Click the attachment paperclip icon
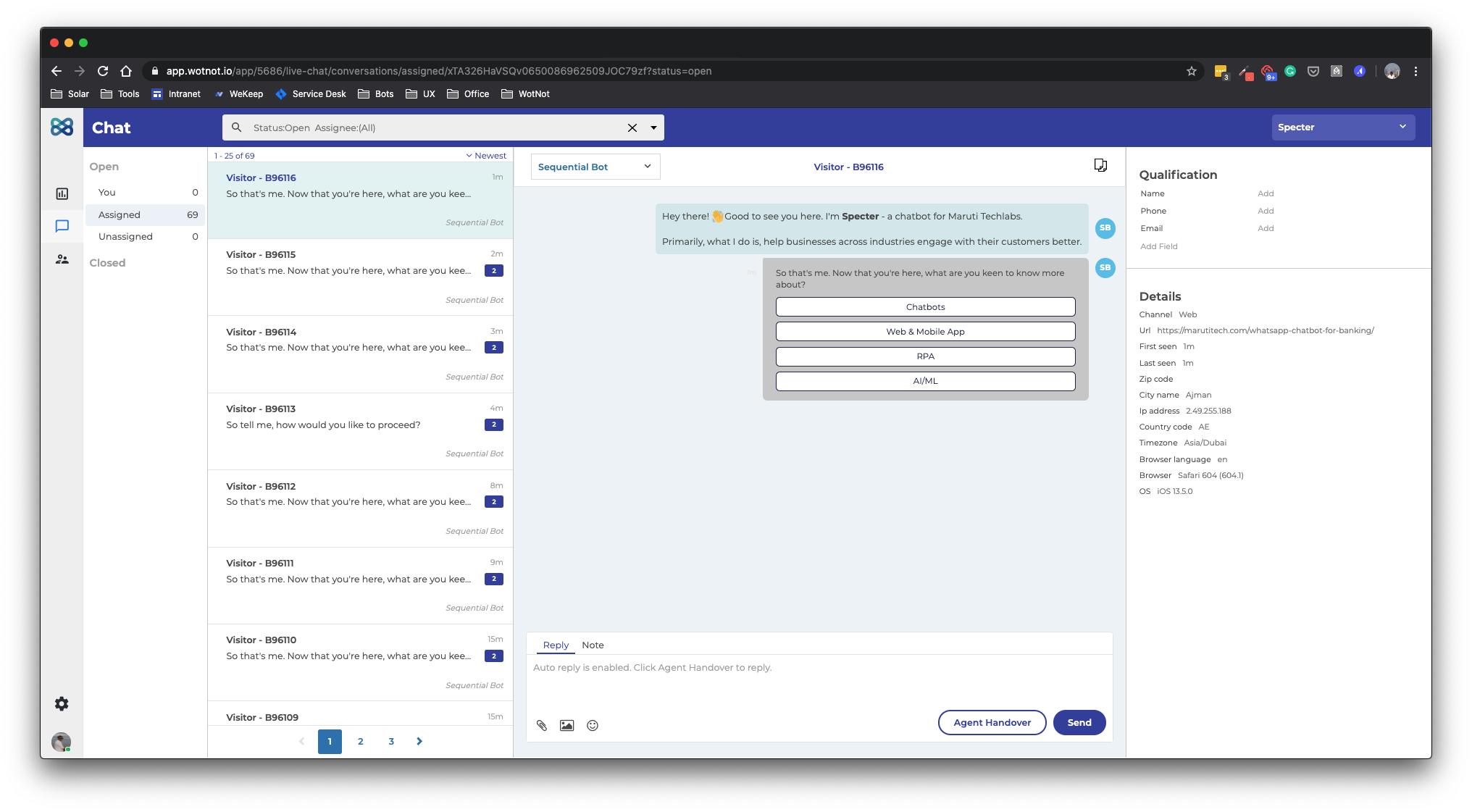Screen dimensions: 1472x812 click(542, 725)
